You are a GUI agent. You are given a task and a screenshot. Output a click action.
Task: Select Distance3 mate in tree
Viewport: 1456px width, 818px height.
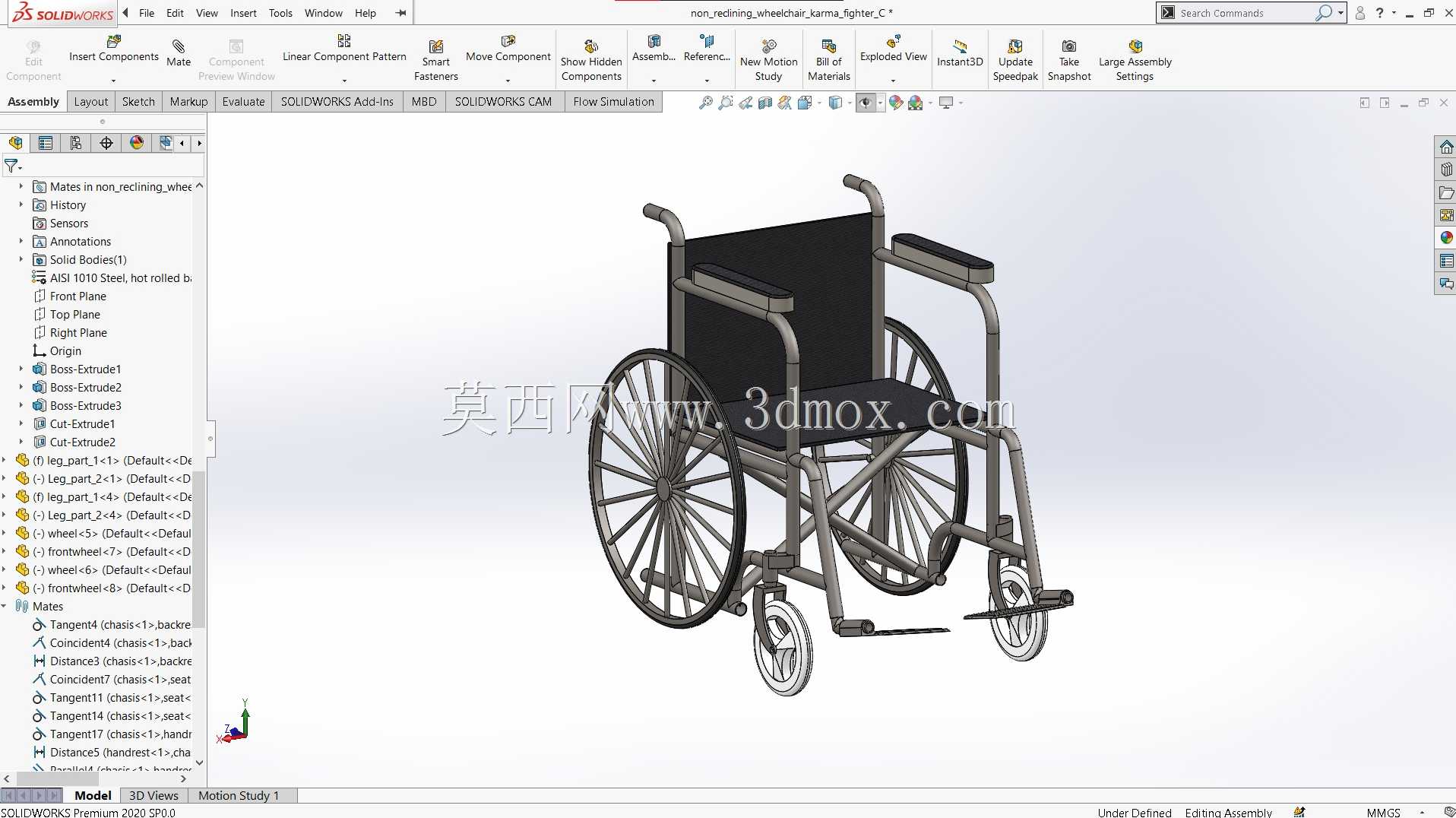(120, 661)
